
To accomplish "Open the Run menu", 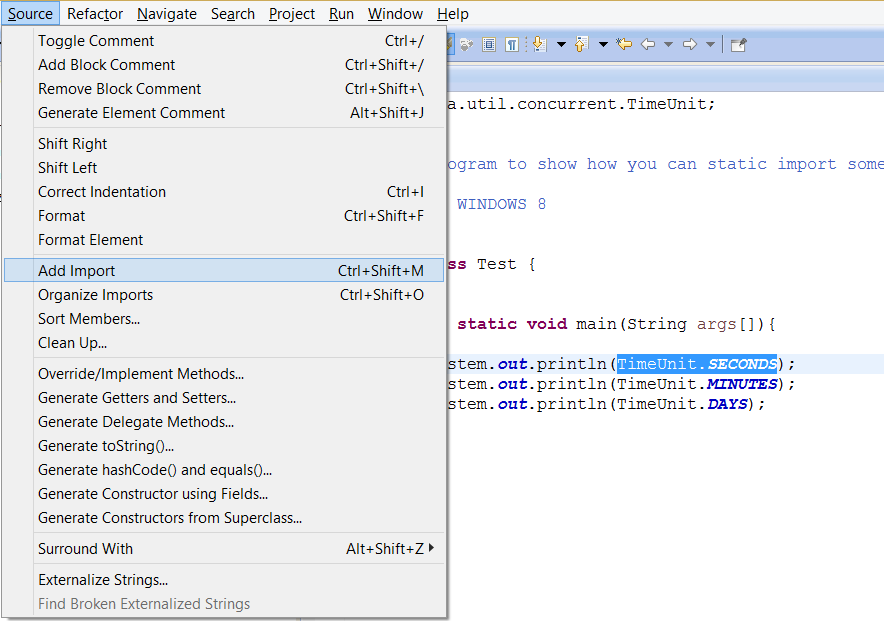I will pos(341,14).
